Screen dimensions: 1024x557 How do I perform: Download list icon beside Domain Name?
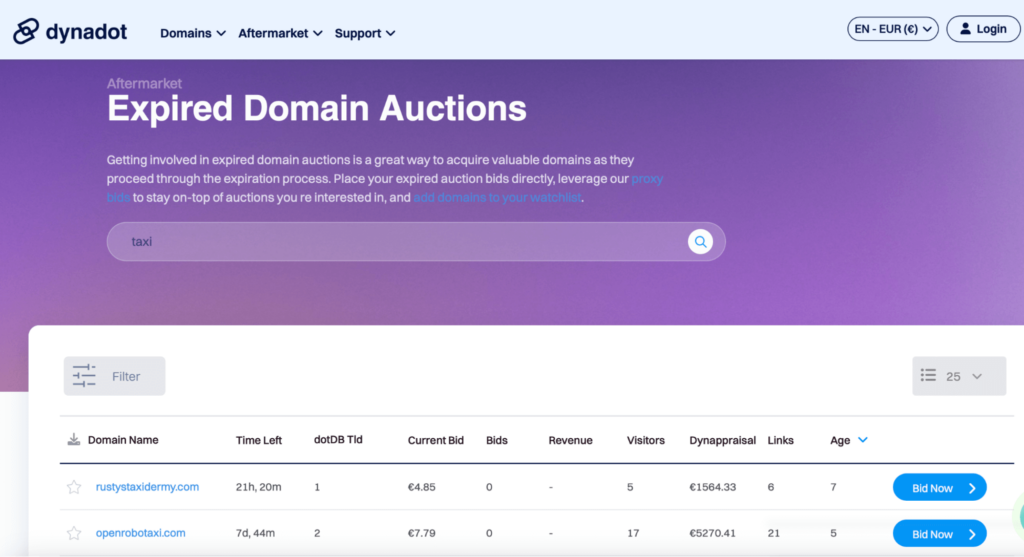click(74, 439)
